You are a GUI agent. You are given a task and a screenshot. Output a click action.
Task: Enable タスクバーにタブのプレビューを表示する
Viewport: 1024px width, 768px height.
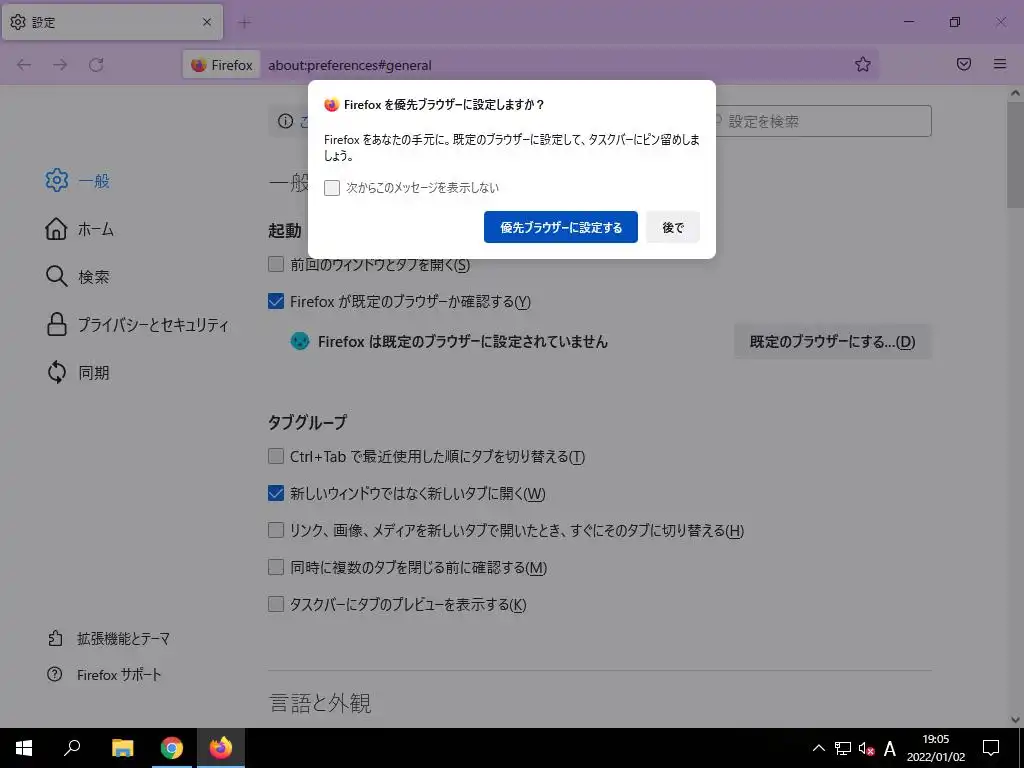tap(276, 604)
